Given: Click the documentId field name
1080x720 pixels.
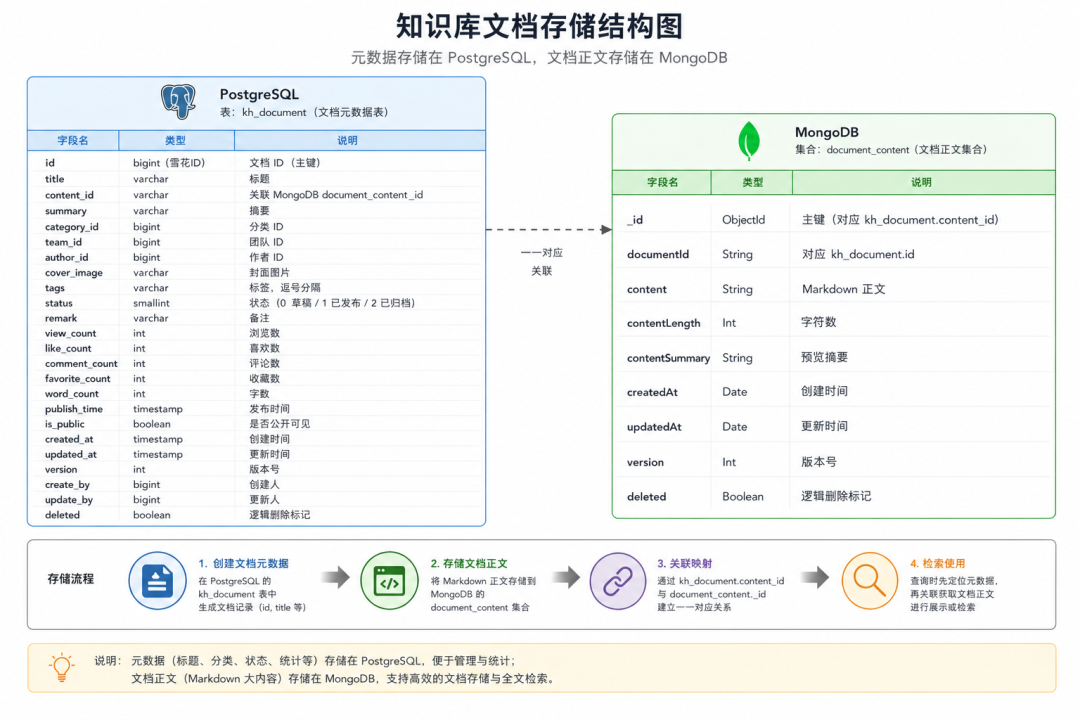Looking at the screenshot, I should pos(658,254).
